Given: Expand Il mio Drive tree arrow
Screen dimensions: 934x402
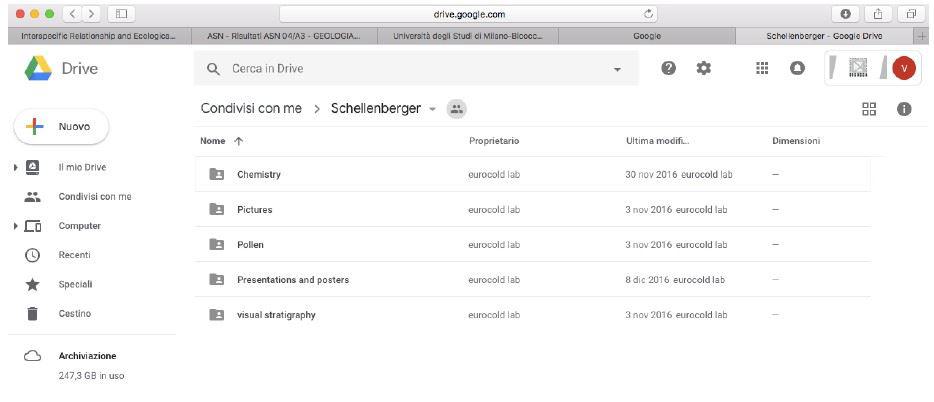Looking at the screenshot, I should (x=15, y=168).
